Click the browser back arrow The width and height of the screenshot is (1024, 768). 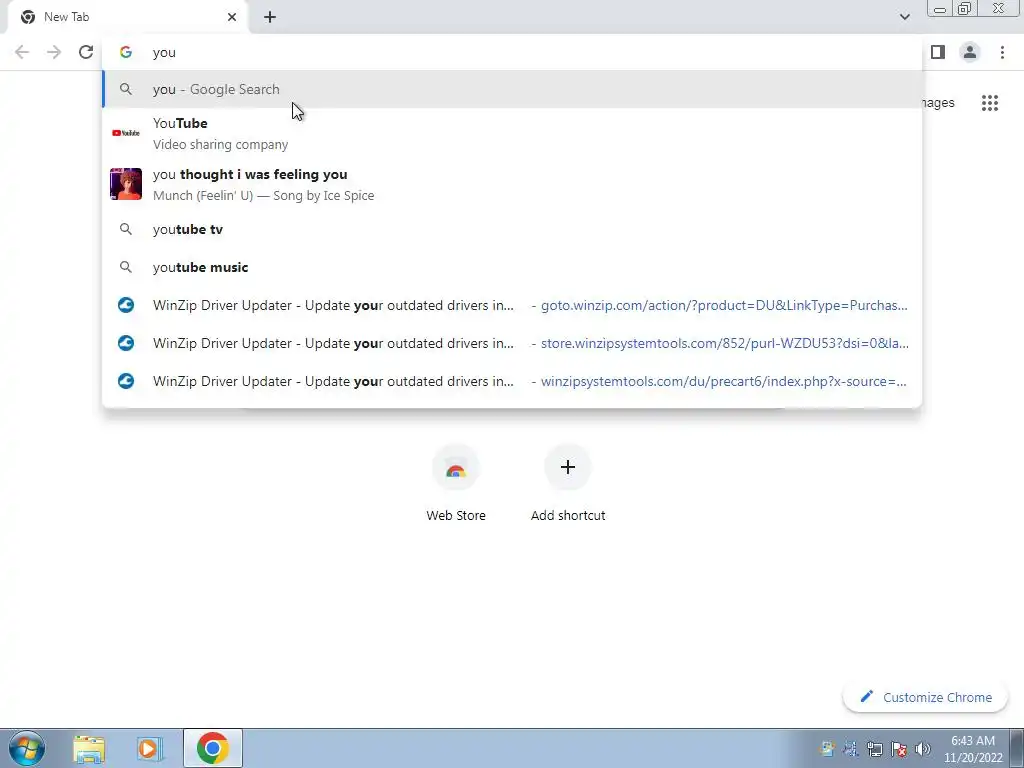(x=22, y=52)
